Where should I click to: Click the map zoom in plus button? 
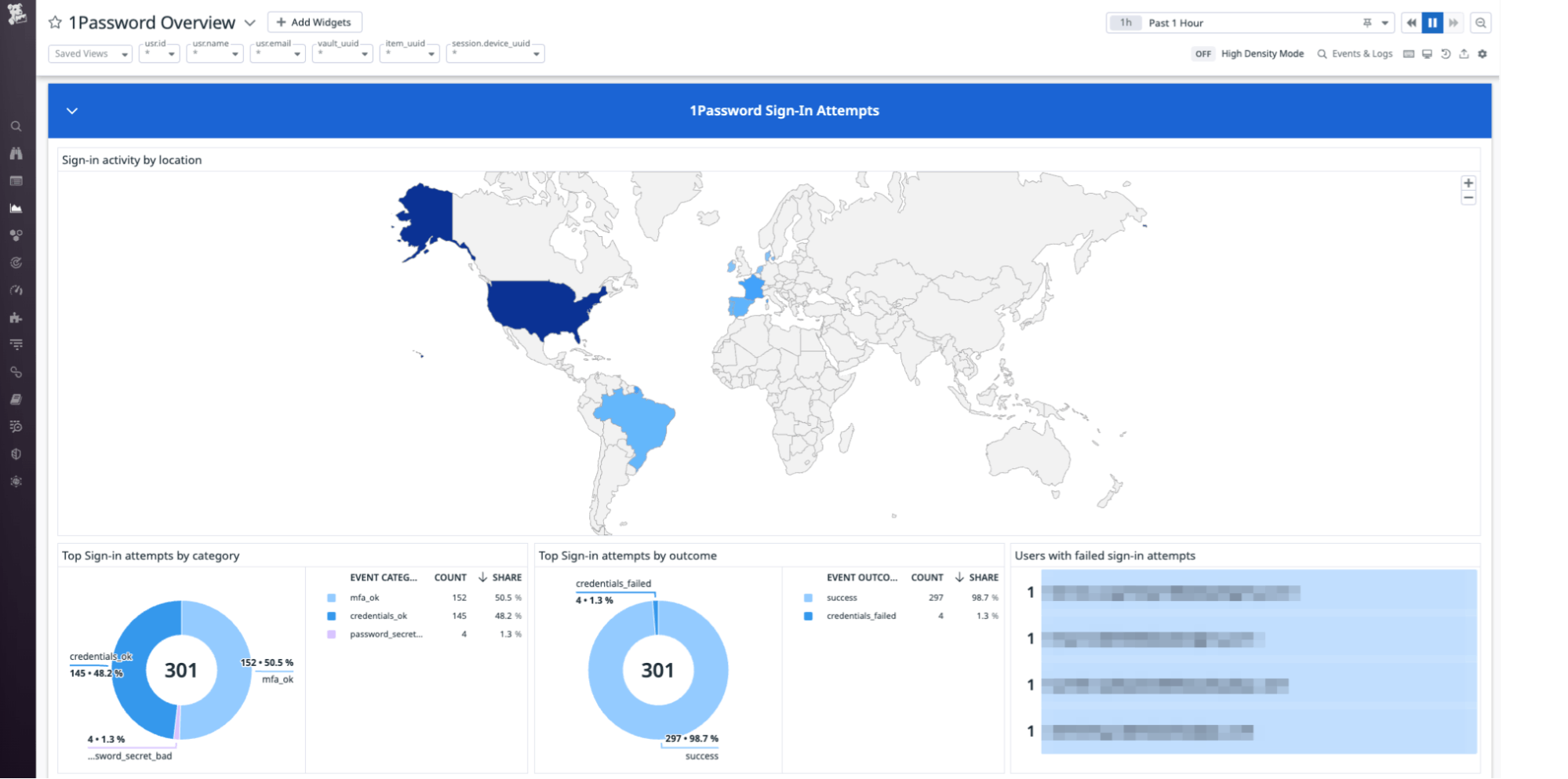[1468, 184]
